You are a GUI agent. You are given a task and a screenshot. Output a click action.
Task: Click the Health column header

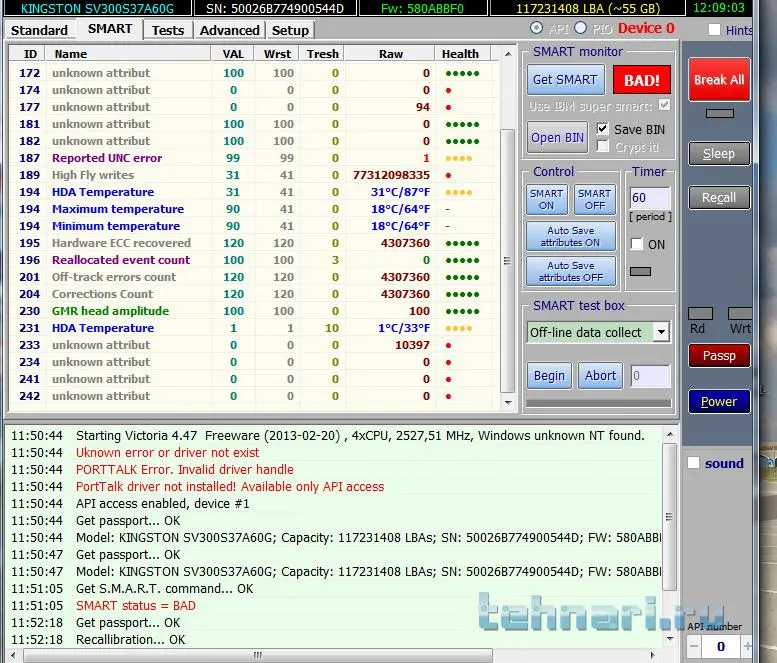click(x=460, y=54)
